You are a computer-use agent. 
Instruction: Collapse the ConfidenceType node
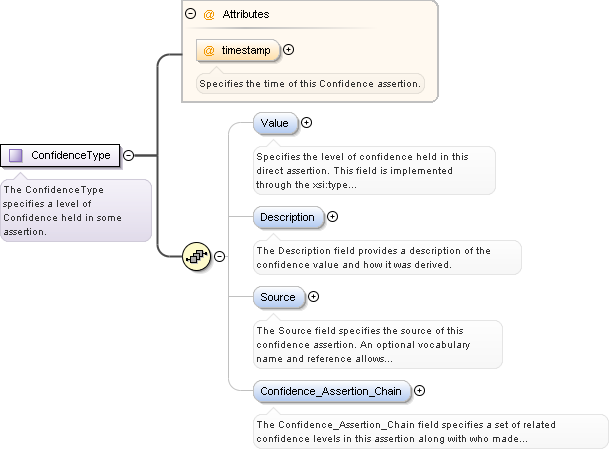(x=129, y=155)
